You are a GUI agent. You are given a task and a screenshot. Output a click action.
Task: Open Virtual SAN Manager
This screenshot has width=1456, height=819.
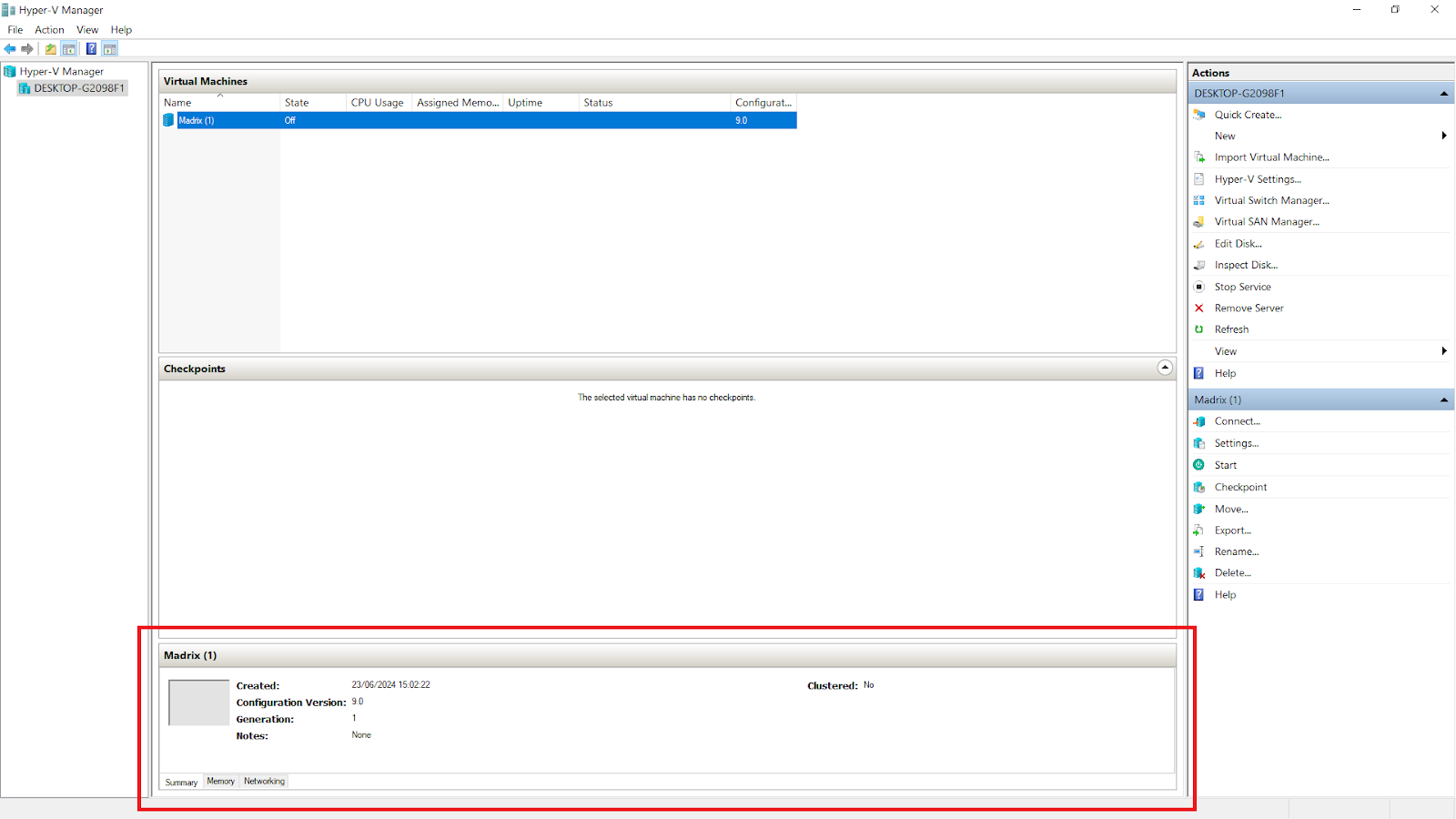click(1267, 222)
